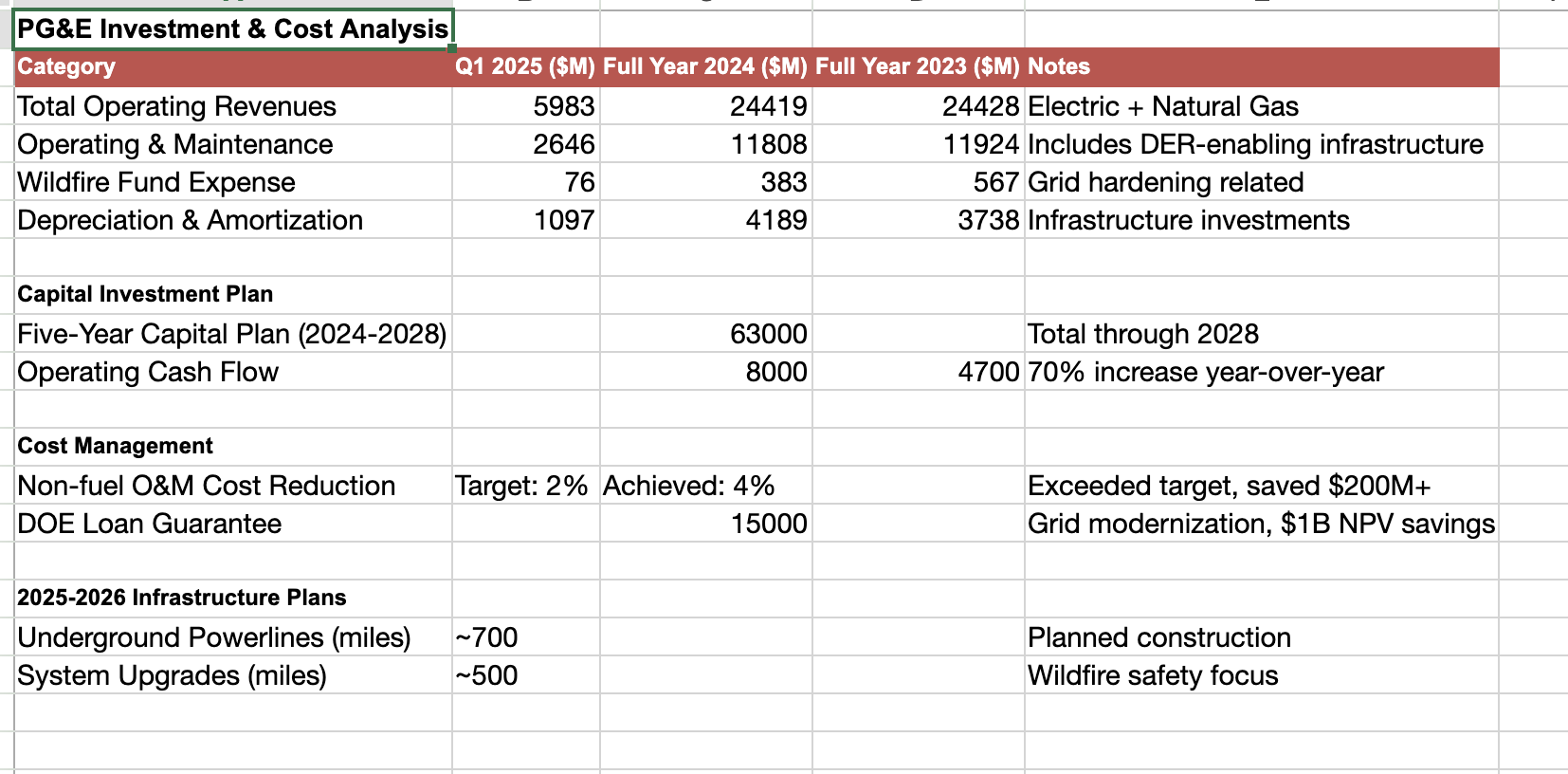Select the 24428 revenue cell
The height and width of the screenshot is (774, 1568).
click(x=981, y=106)
